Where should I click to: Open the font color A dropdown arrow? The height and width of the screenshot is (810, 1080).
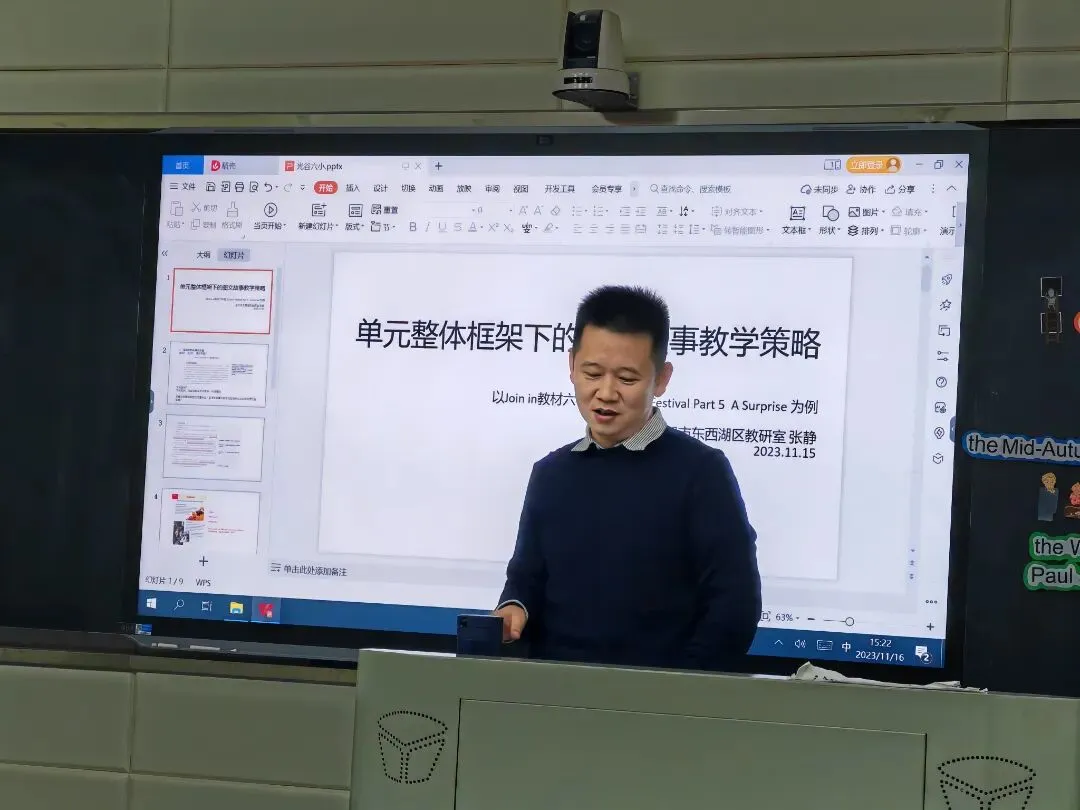pyautogui.click(x=481, y=227)
